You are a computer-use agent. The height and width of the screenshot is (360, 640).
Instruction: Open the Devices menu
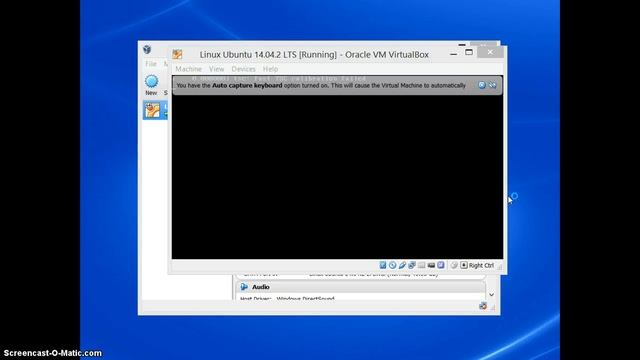point(243,69)
